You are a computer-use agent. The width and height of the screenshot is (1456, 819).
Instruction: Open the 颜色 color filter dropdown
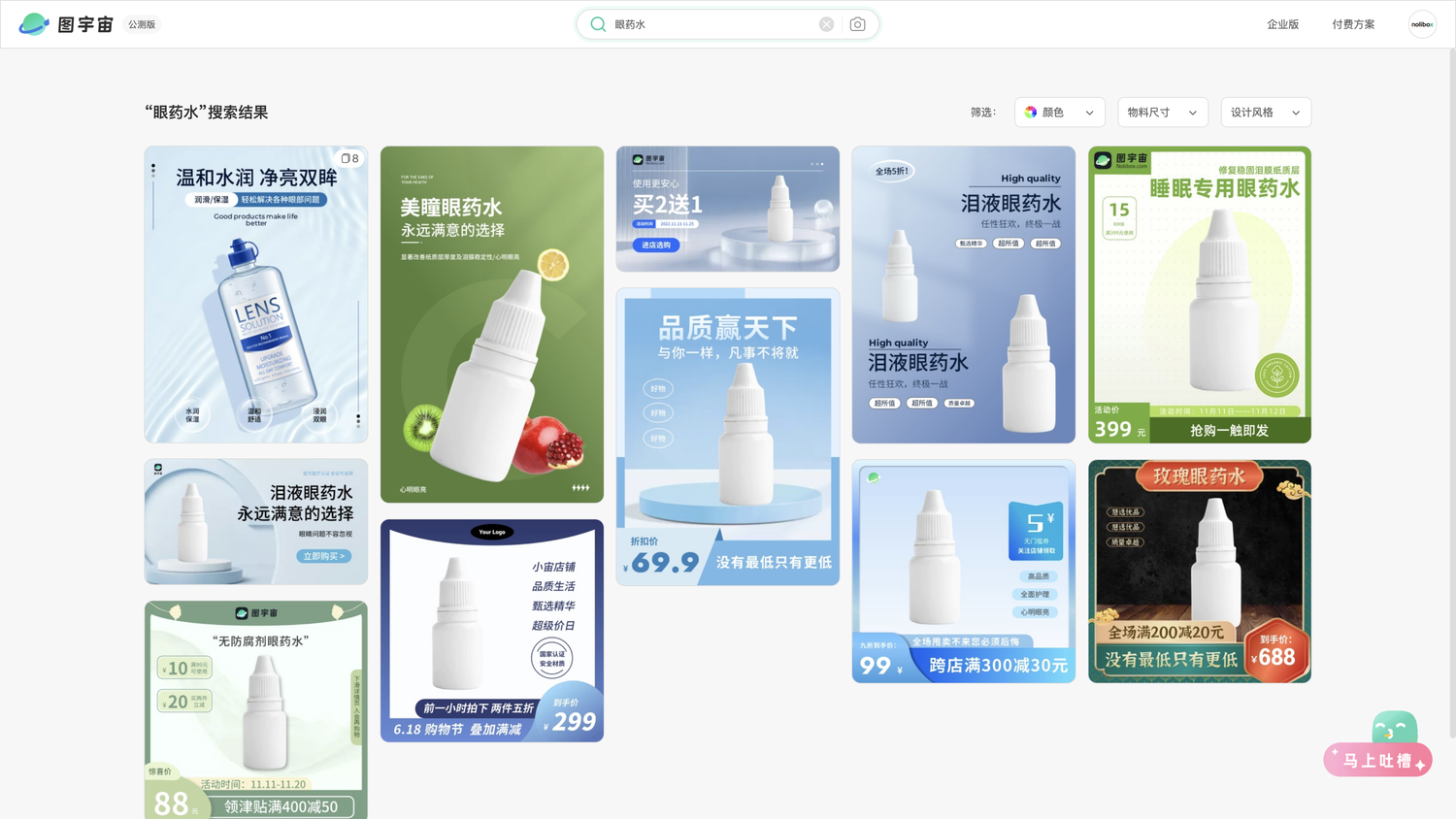pyautogui.click(x=1060, y=113)
